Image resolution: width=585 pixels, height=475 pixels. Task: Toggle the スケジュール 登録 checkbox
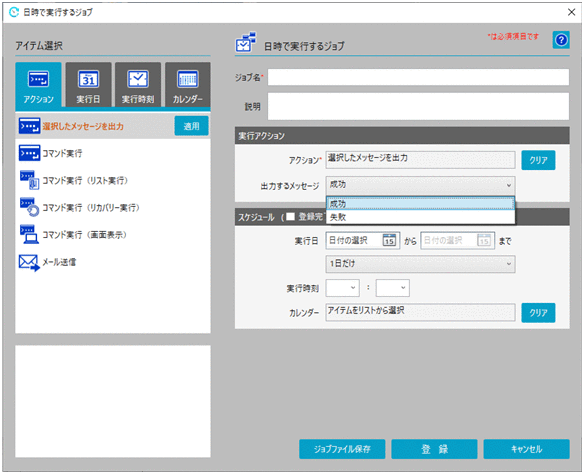(x=290, y=217)
